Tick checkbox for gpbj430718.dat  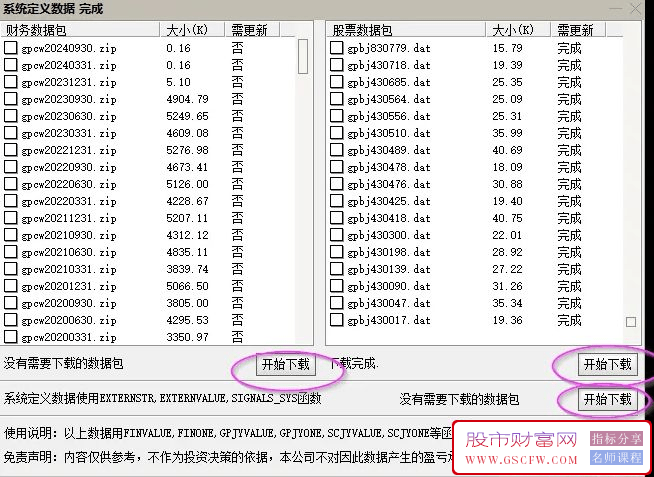pos(337,65)
